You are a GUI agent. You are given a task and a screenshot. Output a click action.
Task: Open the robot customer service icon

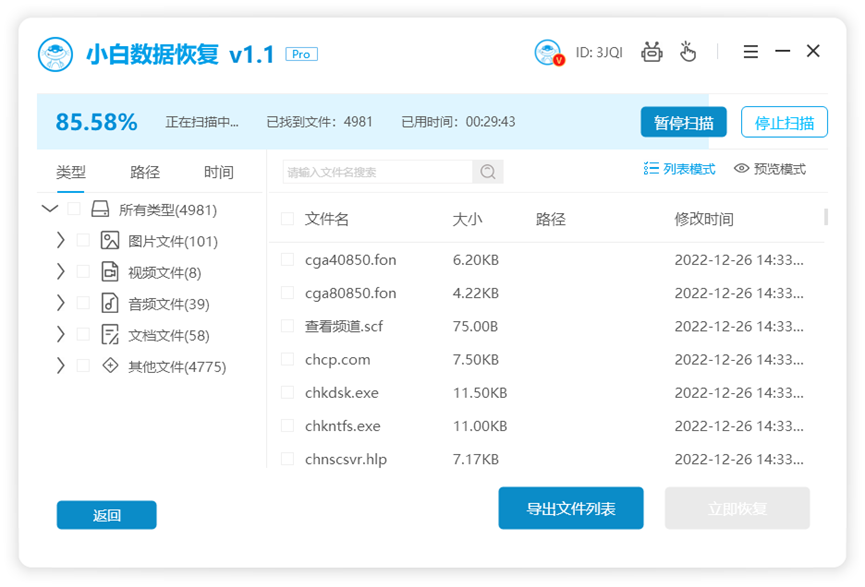click(652, 52)
